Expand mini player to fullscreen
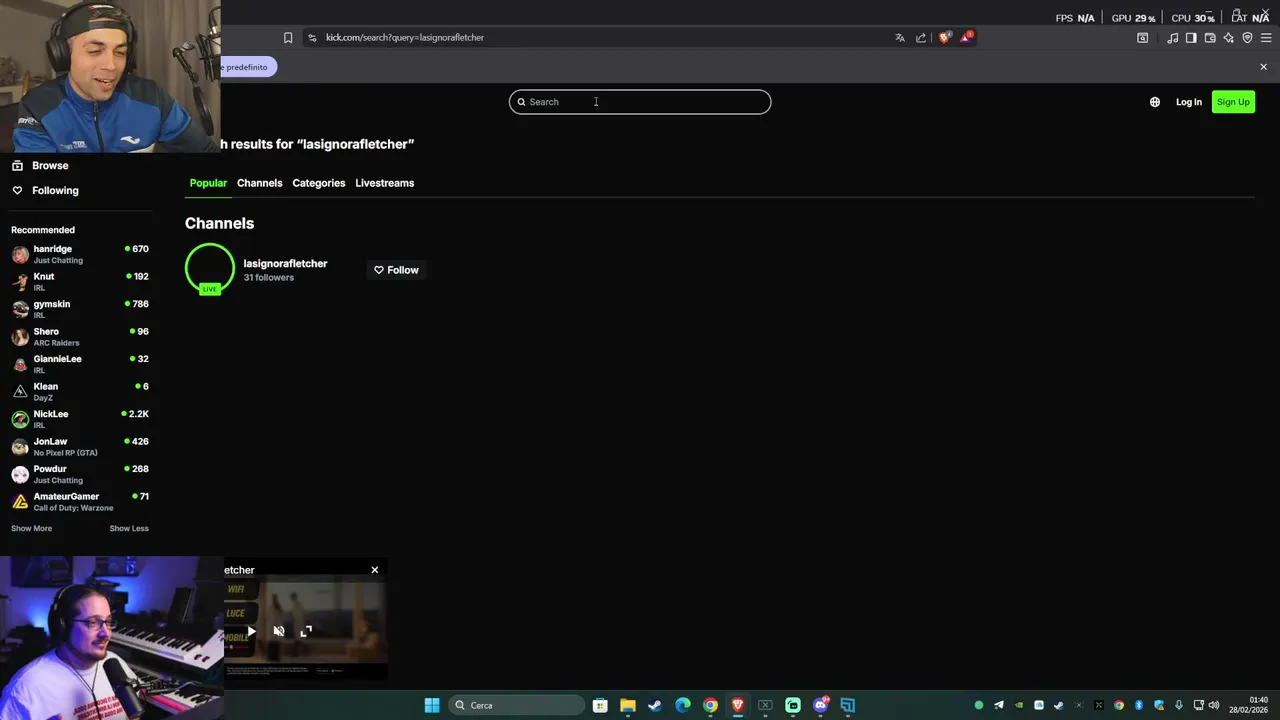The height and width of the screenshot is (720, 1280). (306, 631)
